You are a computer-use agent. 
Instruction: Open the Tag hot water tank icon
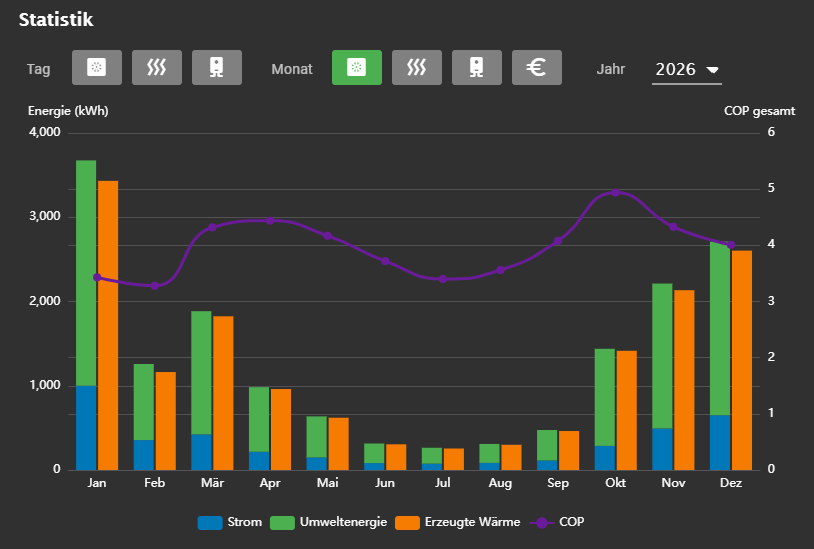click(217, 67)
